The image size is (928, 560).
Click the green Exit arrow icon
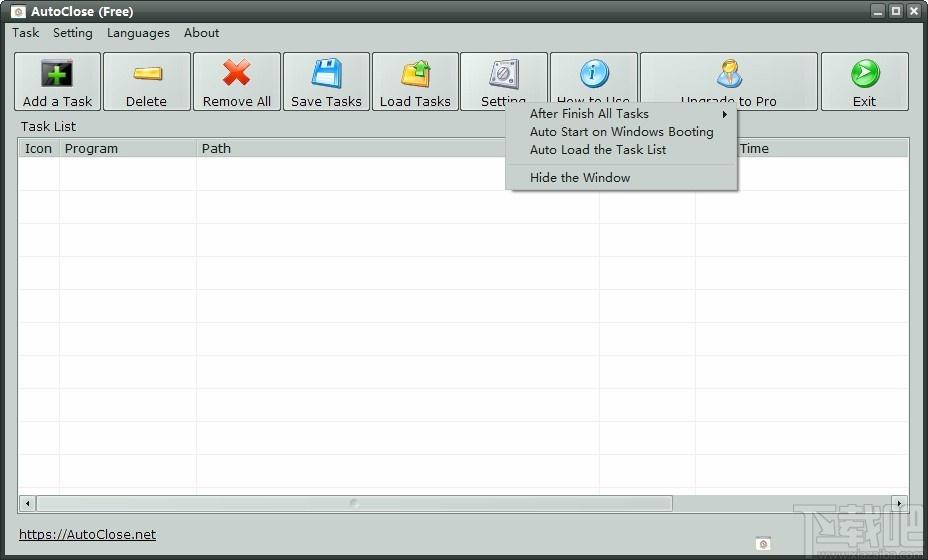point(865,73)
